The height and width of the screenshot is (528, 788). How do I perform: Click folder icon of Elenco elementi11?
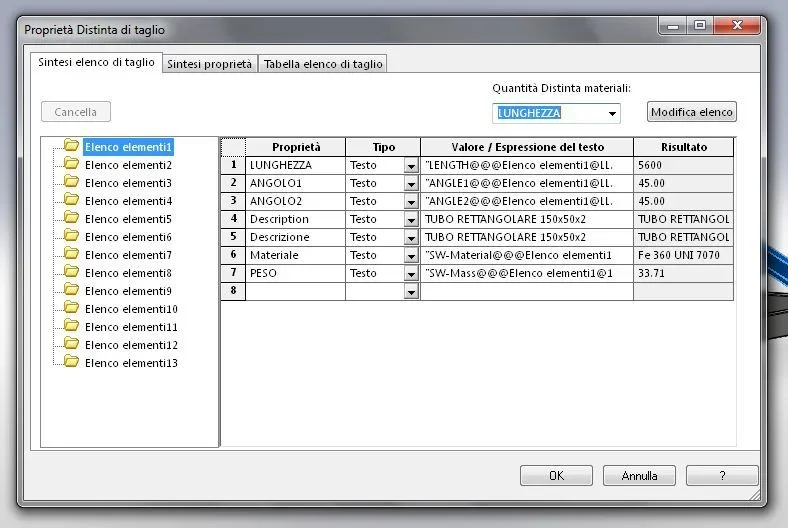point(71,326)
